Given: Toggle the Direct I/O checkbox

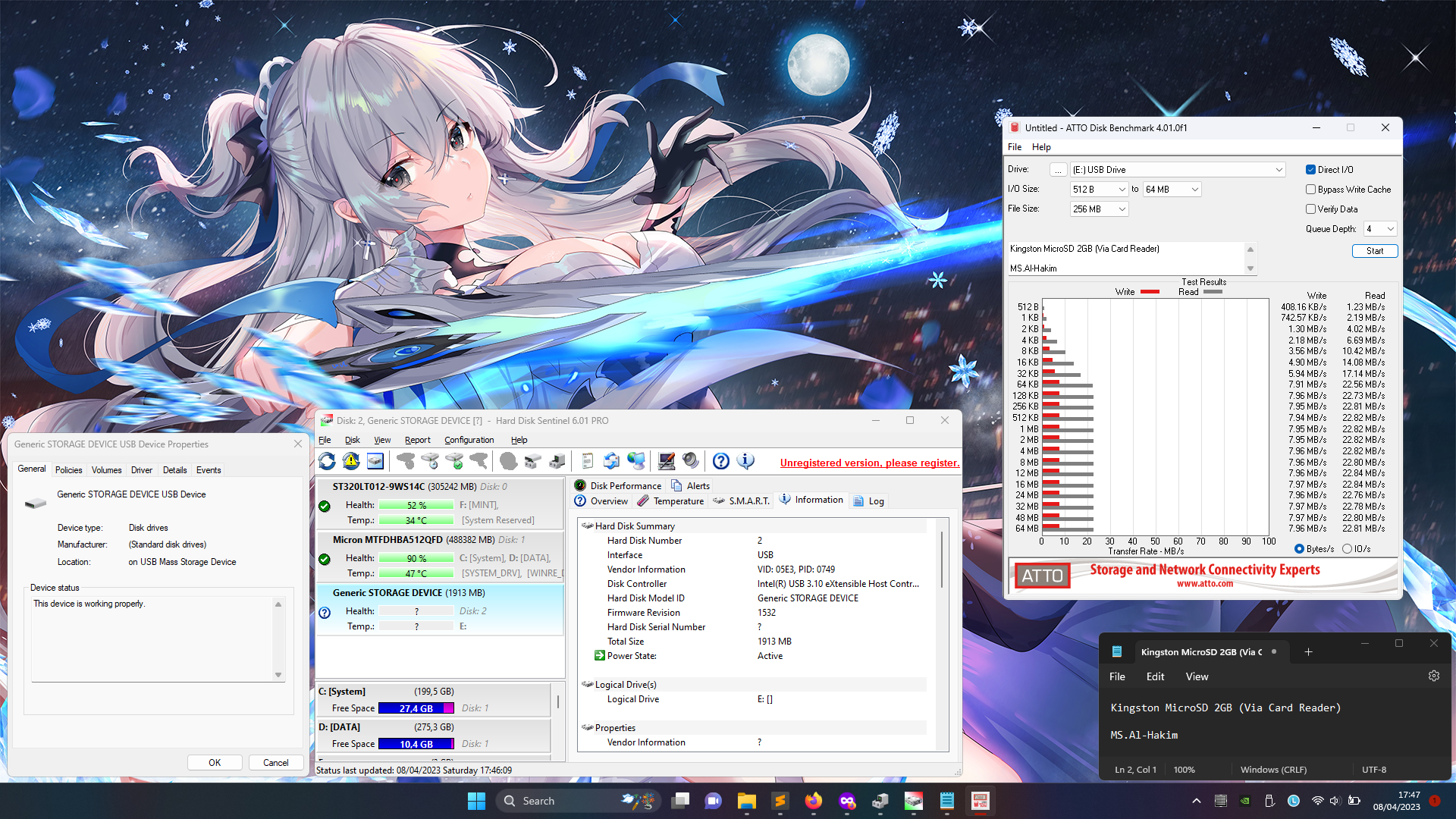Looking at the screenshot, I should pyautogui.click(x=1310, y=170).
